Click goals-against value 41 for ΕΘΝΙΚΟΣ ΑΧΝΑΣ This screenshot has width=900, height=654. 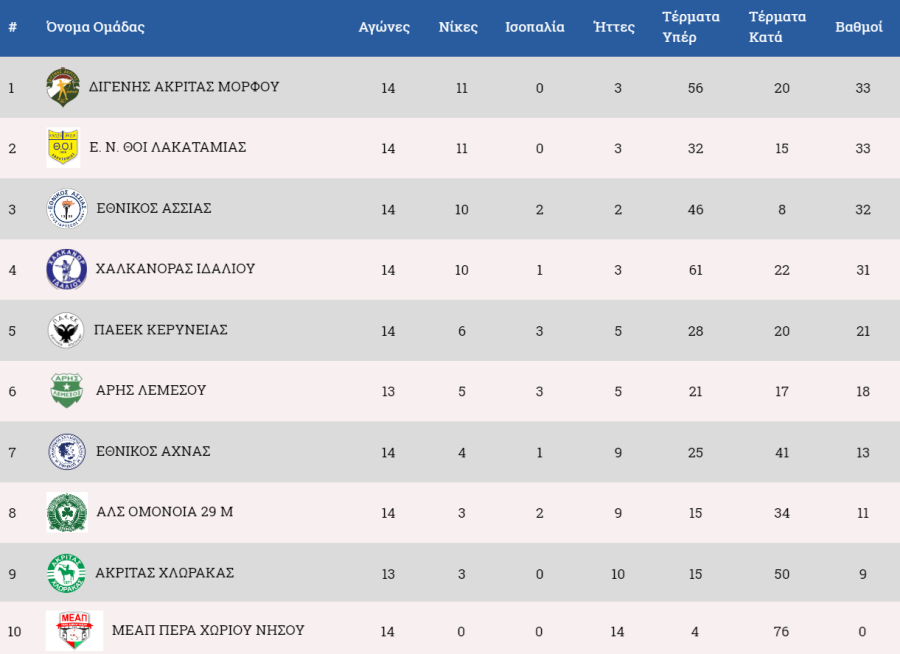pos(782,453)
